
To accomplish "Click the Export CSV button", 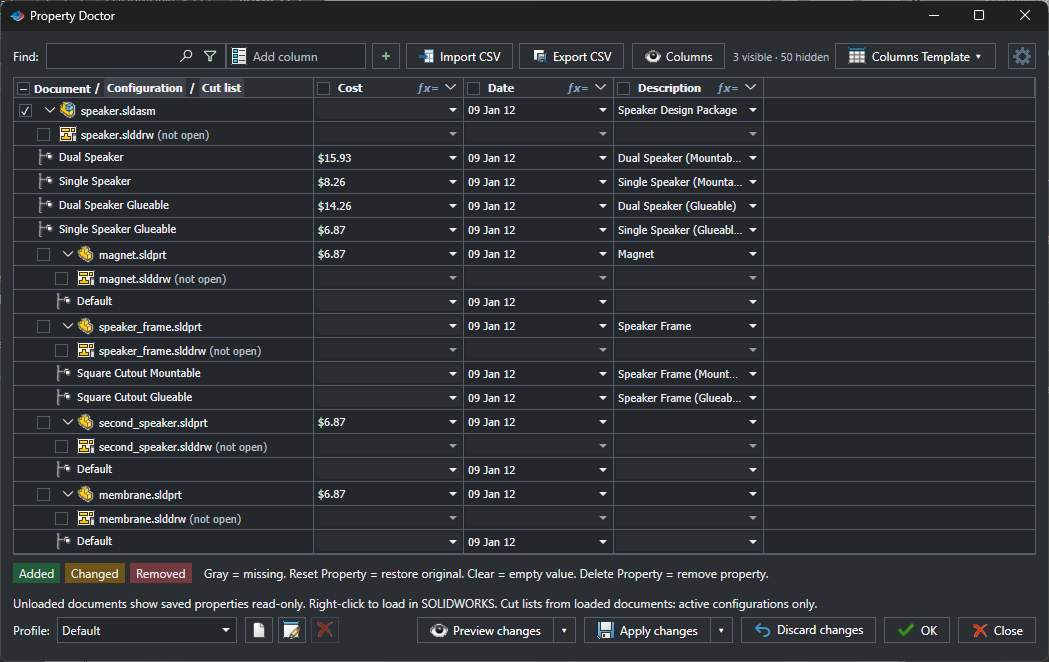I will (572, 56).
